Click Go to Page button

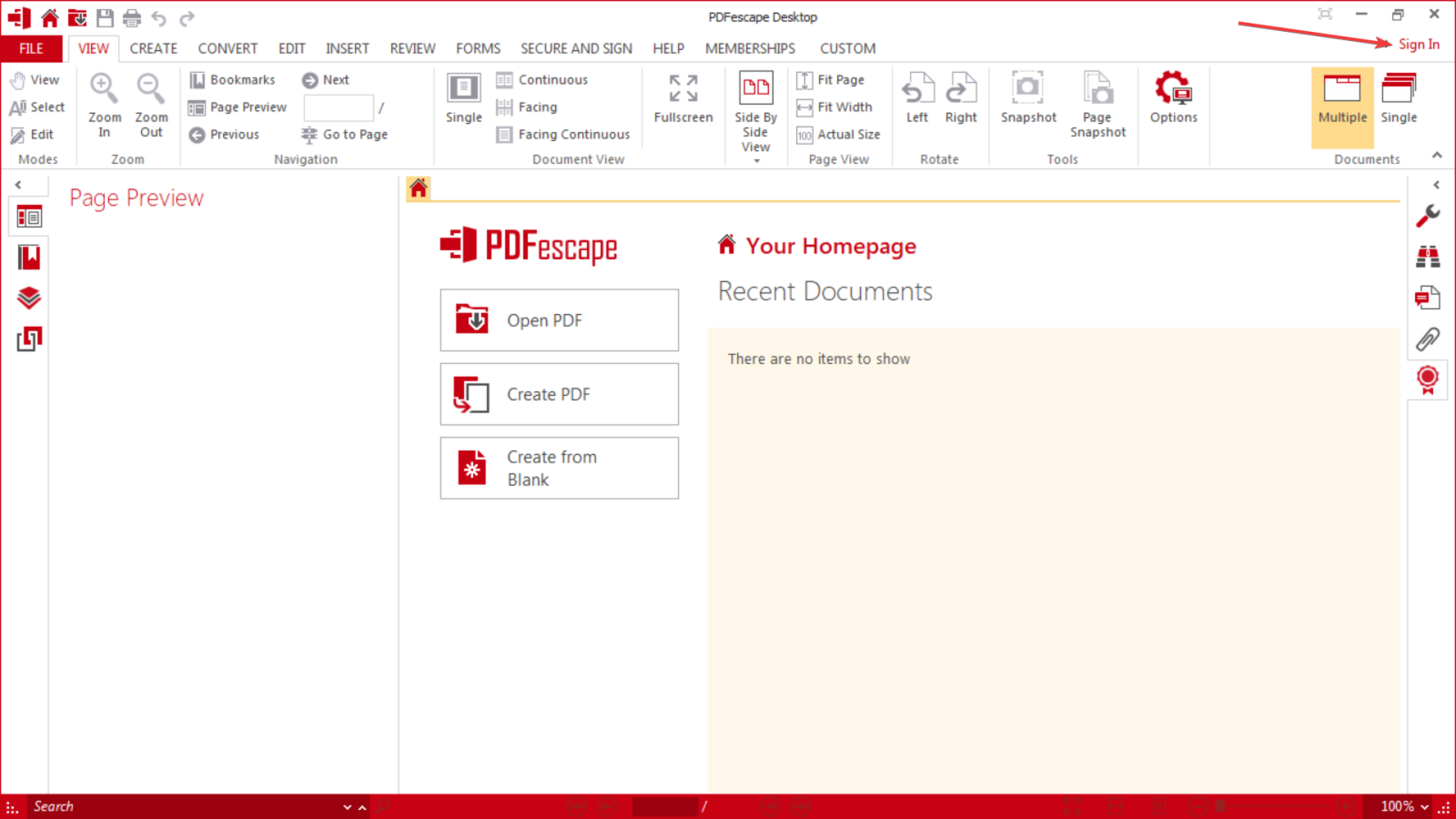[x=345, y=135]
